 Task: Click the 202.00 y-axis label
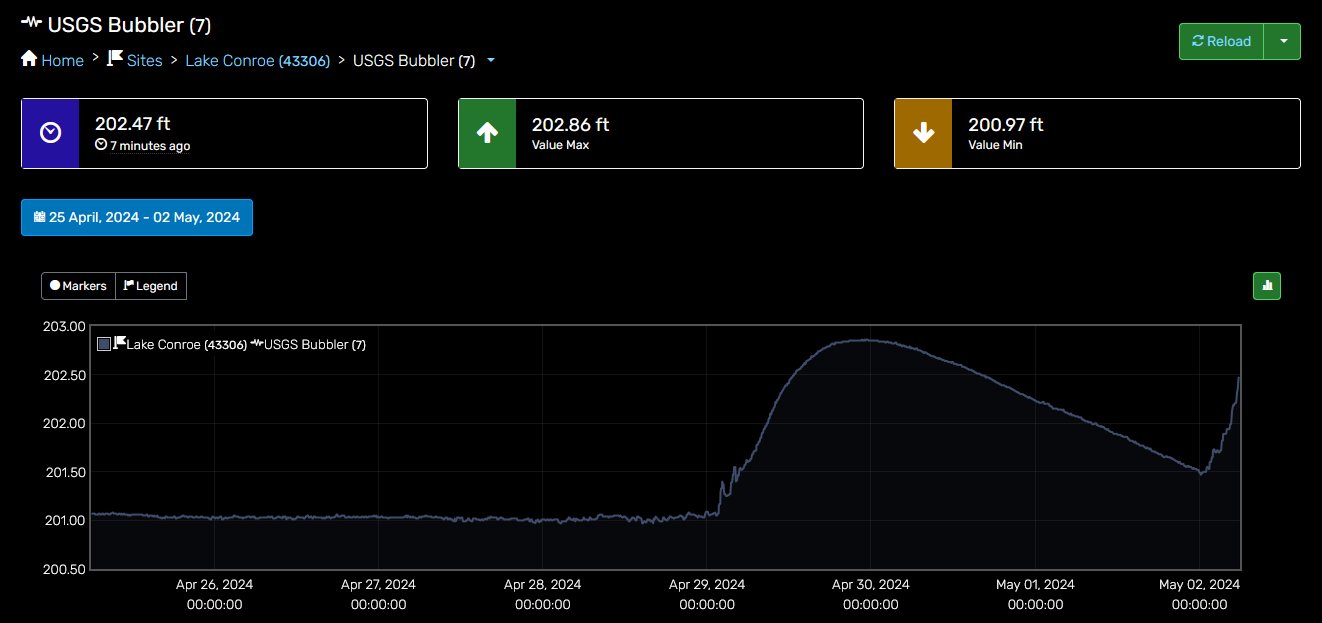click(x=65, y=424)
